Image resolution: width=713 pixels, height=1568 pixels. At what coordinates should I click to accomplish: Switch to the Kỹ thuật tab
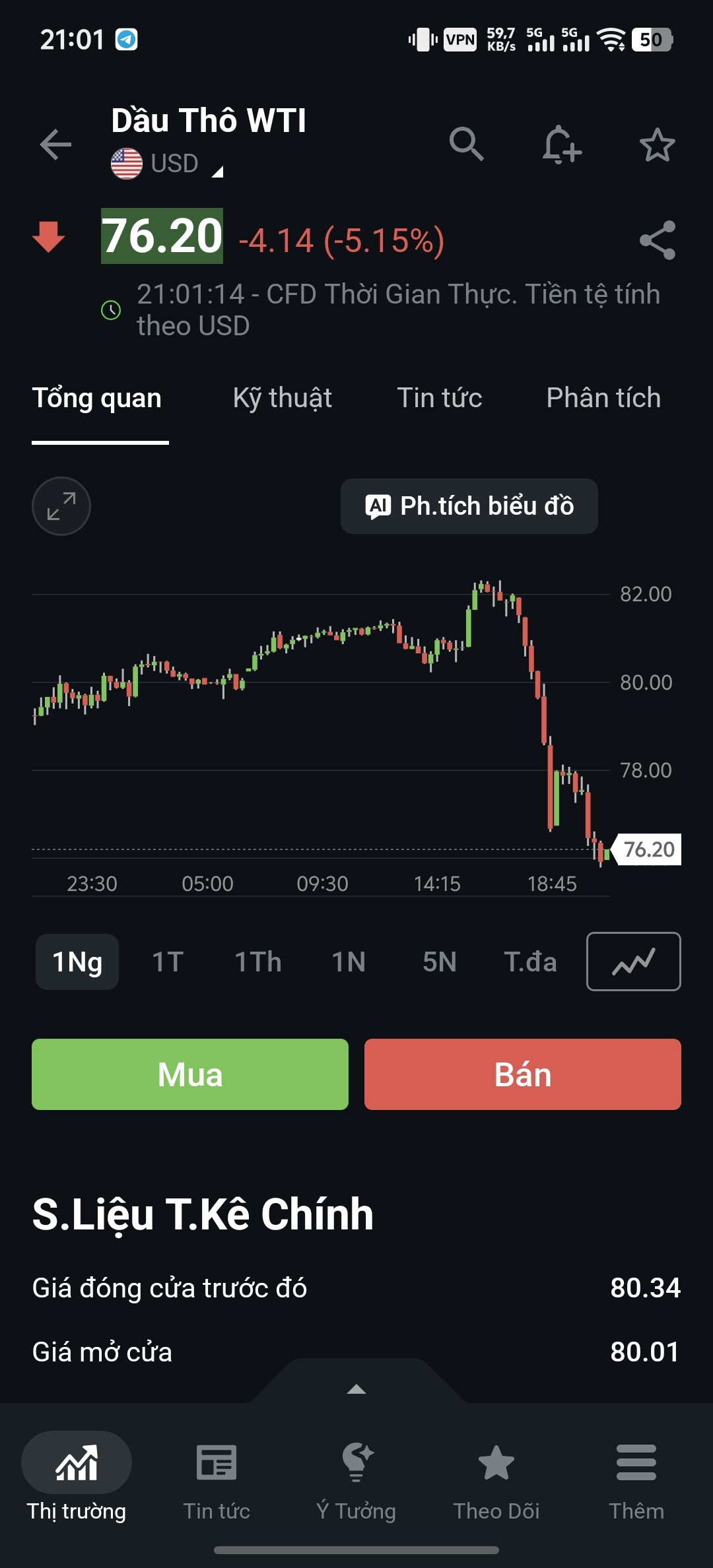pyautogui.click(x=283, y=399)
